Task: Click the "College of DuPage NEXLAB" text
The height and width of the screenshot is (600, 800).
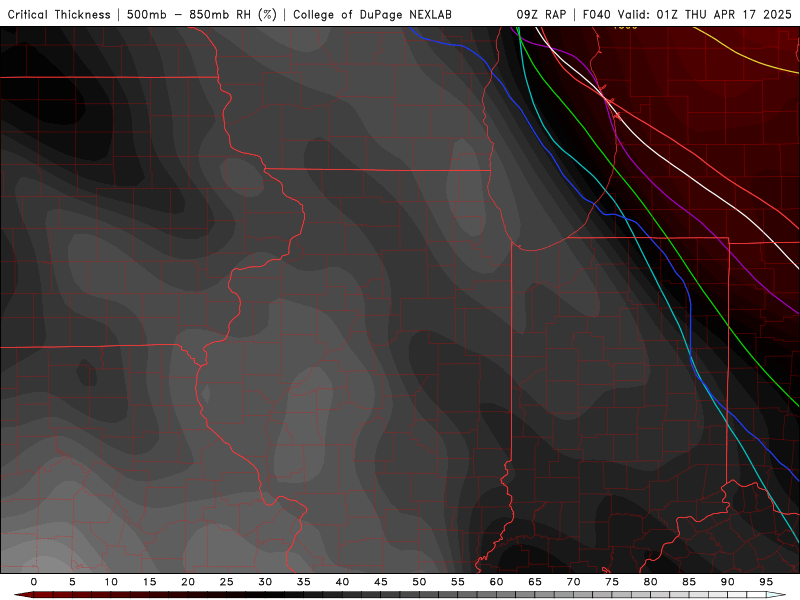Action: (x=372, y=14)
